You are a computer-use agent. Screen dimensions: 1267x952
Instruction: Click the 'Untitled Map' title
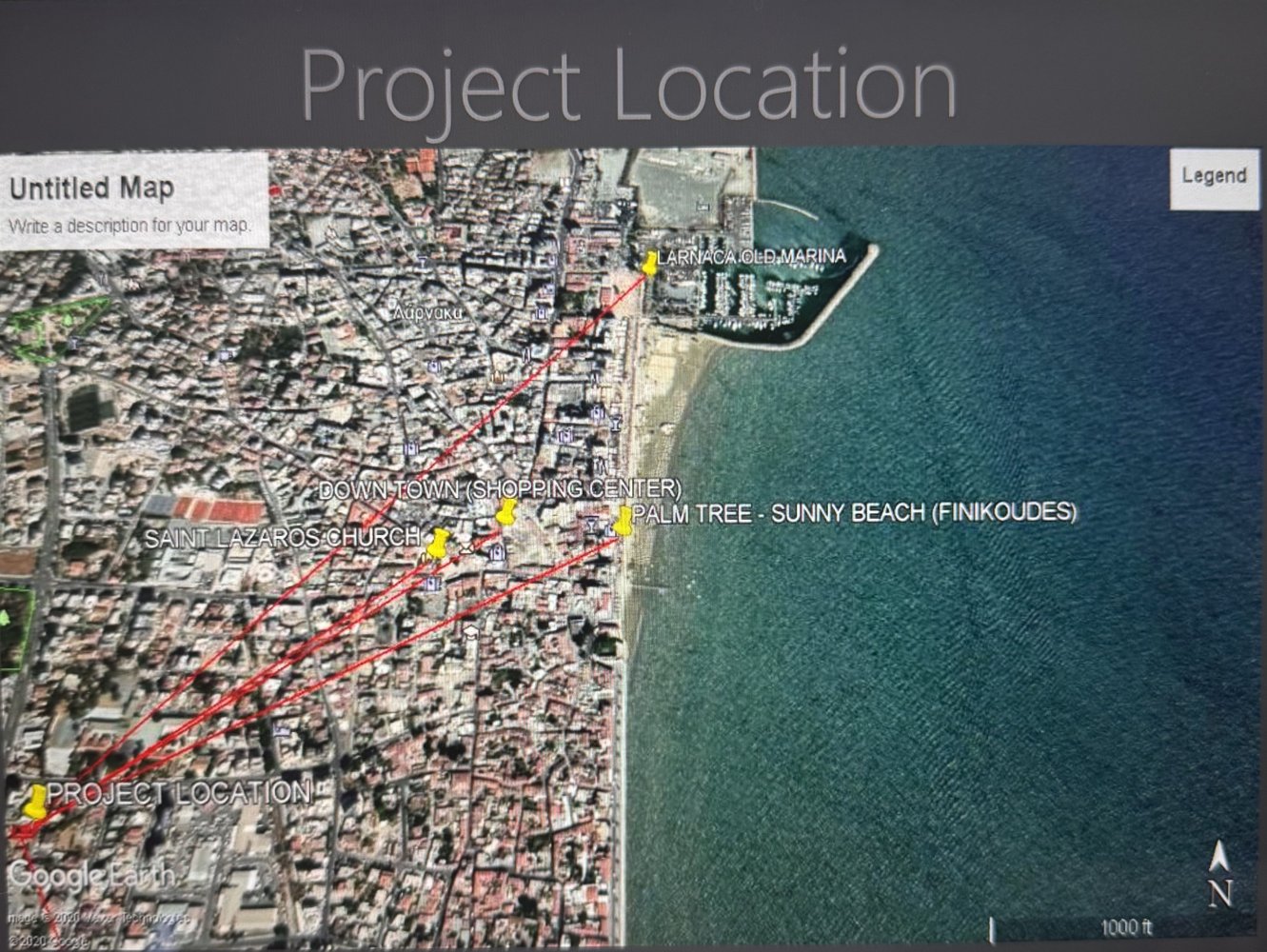coord(91,188)
